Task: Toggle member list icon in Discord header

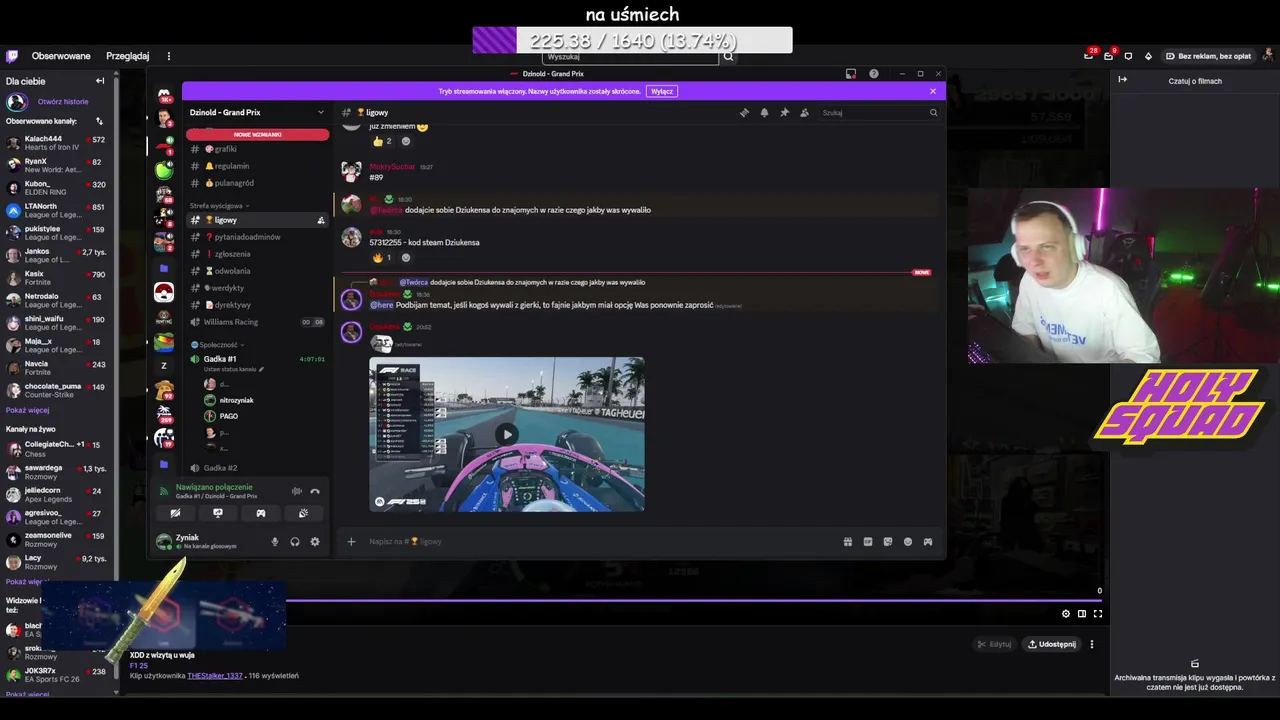Action: [804, 113]
